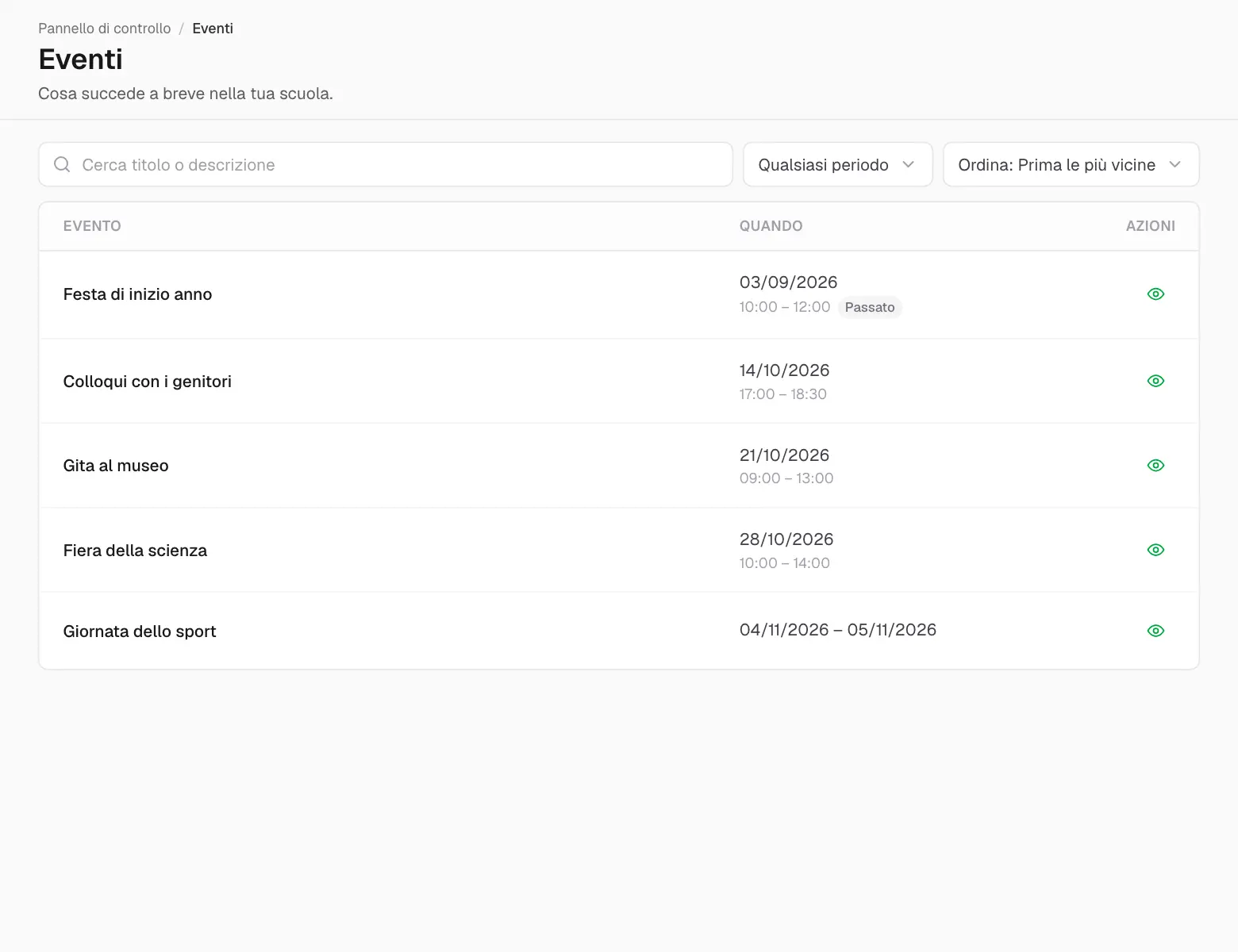Click the Passato badge
Screen dimensions: 1238x952
(870, 307)
